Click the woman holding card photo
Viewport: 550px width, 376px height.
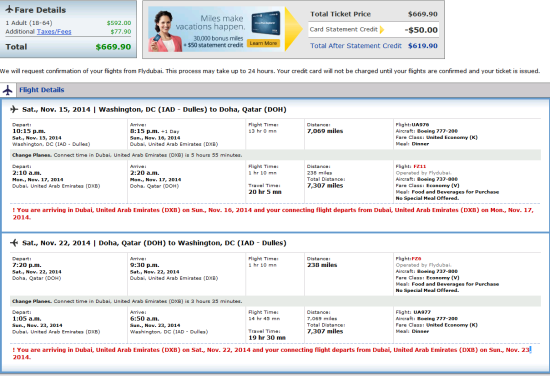tap(164, 31)
